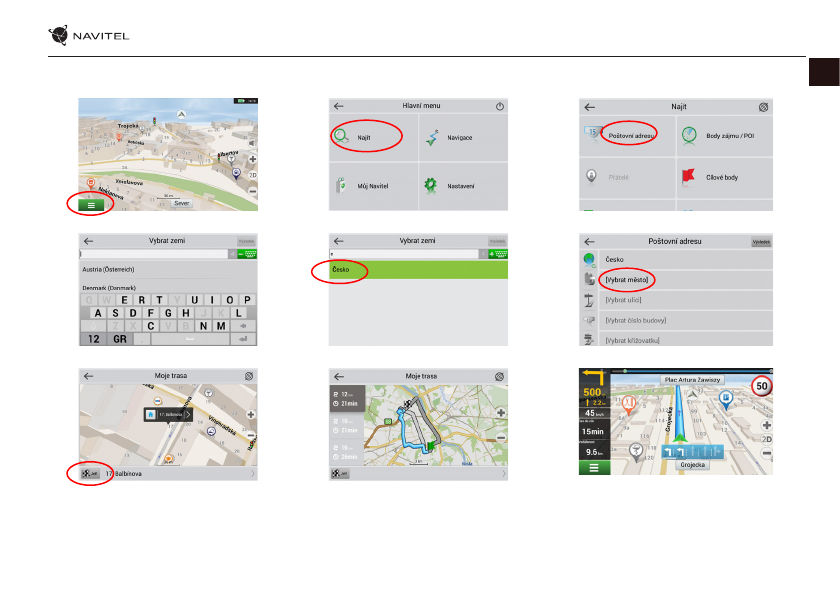Open Můj Navitel in the Hlavní menu
840x595 pixels.
pyautogui.click(x=373, y=185)
